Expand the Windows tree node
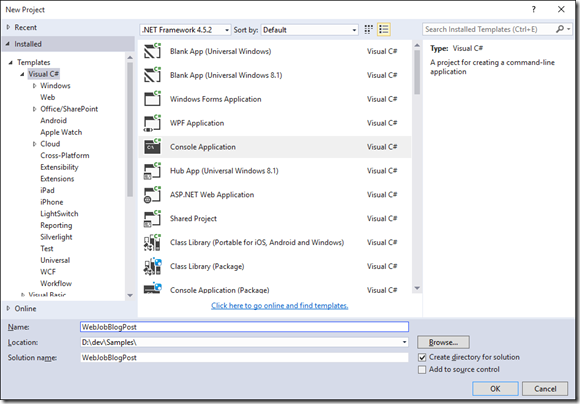This screenshot has height=404, width=580. point(34,86)
